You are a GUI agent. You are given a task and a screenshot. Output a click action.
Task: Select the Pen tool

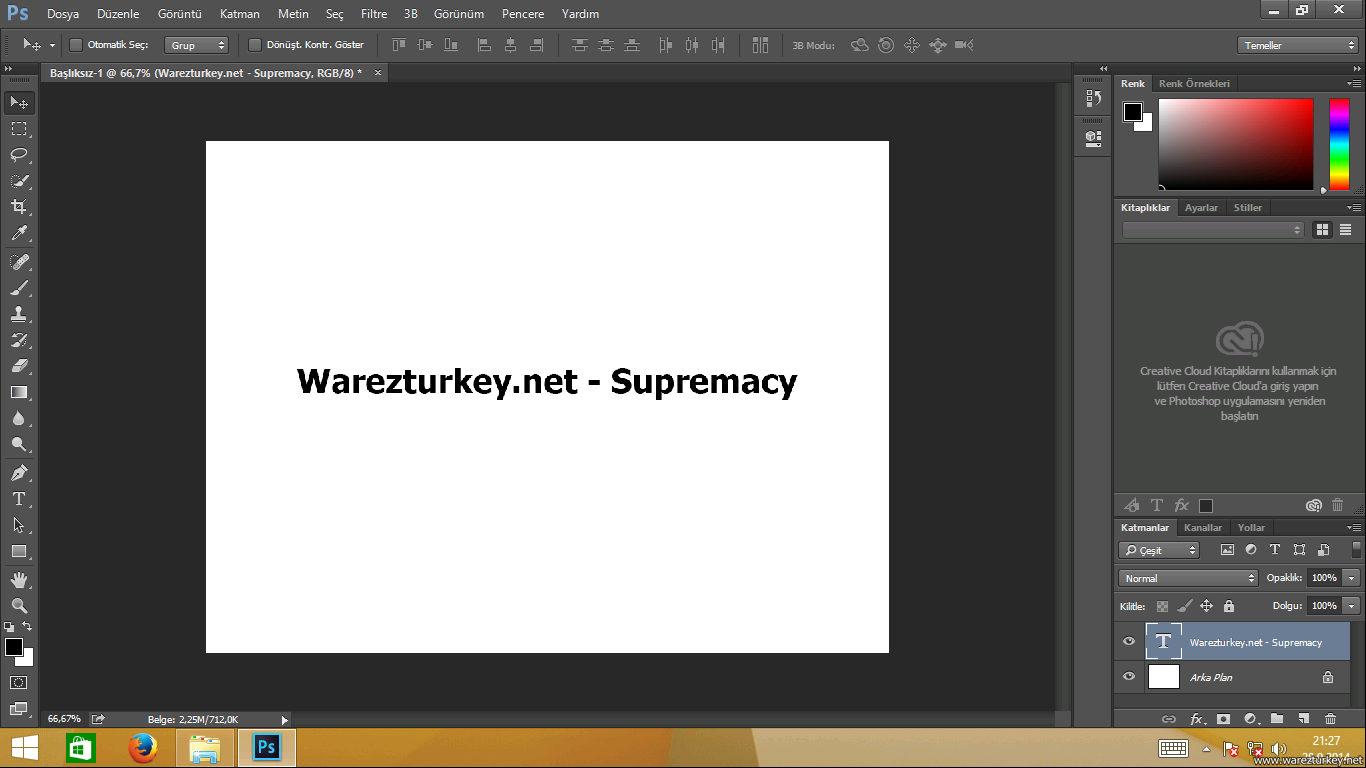pyautogui.click(x=19, y=473)
